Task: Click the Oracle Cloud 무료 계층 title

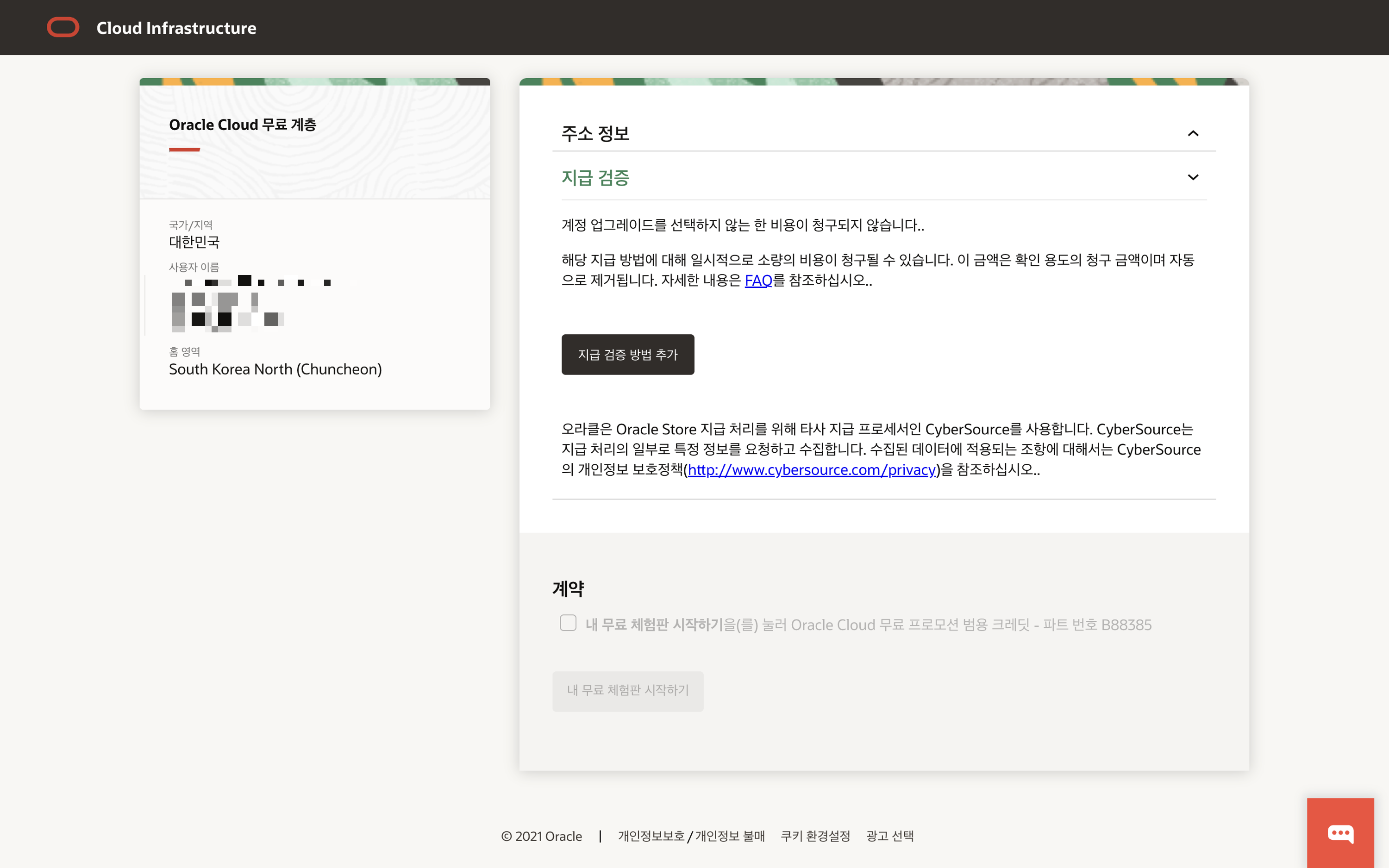Action: click(242, 125)
